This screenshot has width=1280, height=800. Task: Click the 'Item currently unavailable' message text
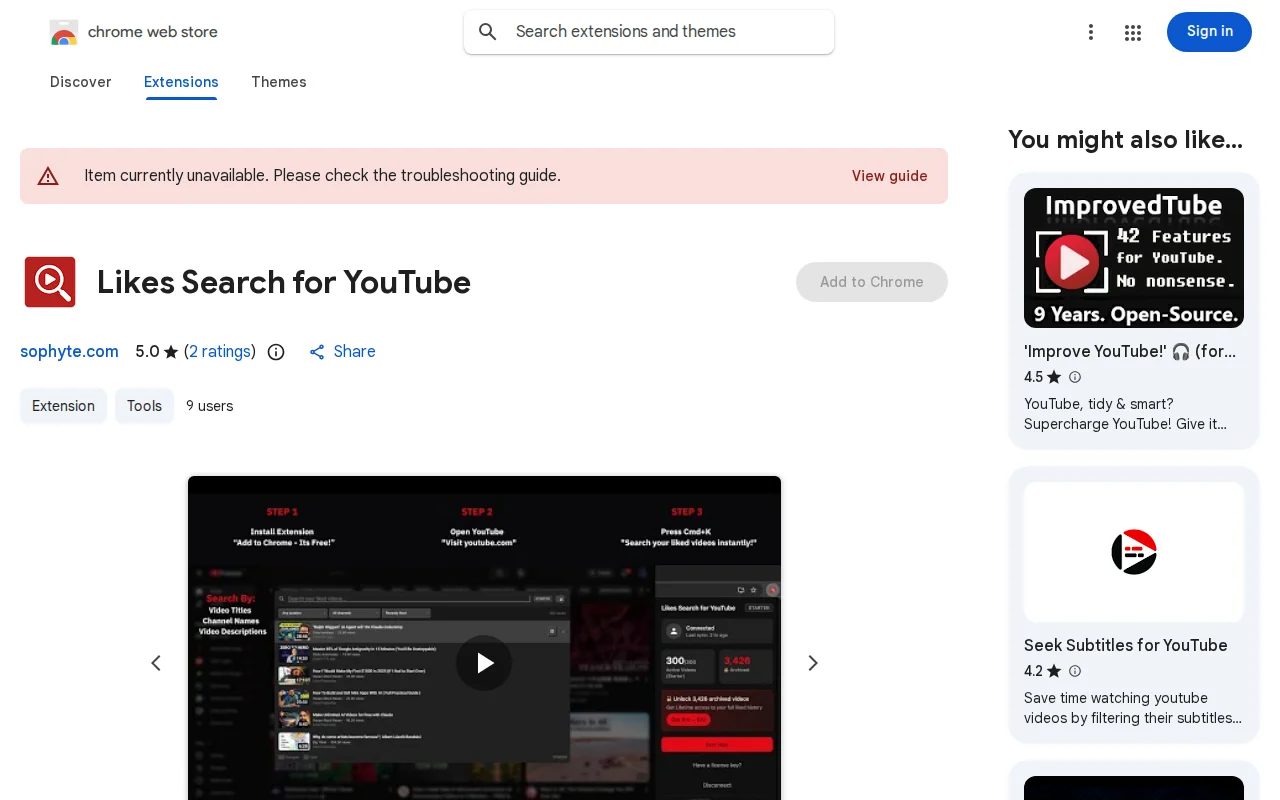coord(322,176)
